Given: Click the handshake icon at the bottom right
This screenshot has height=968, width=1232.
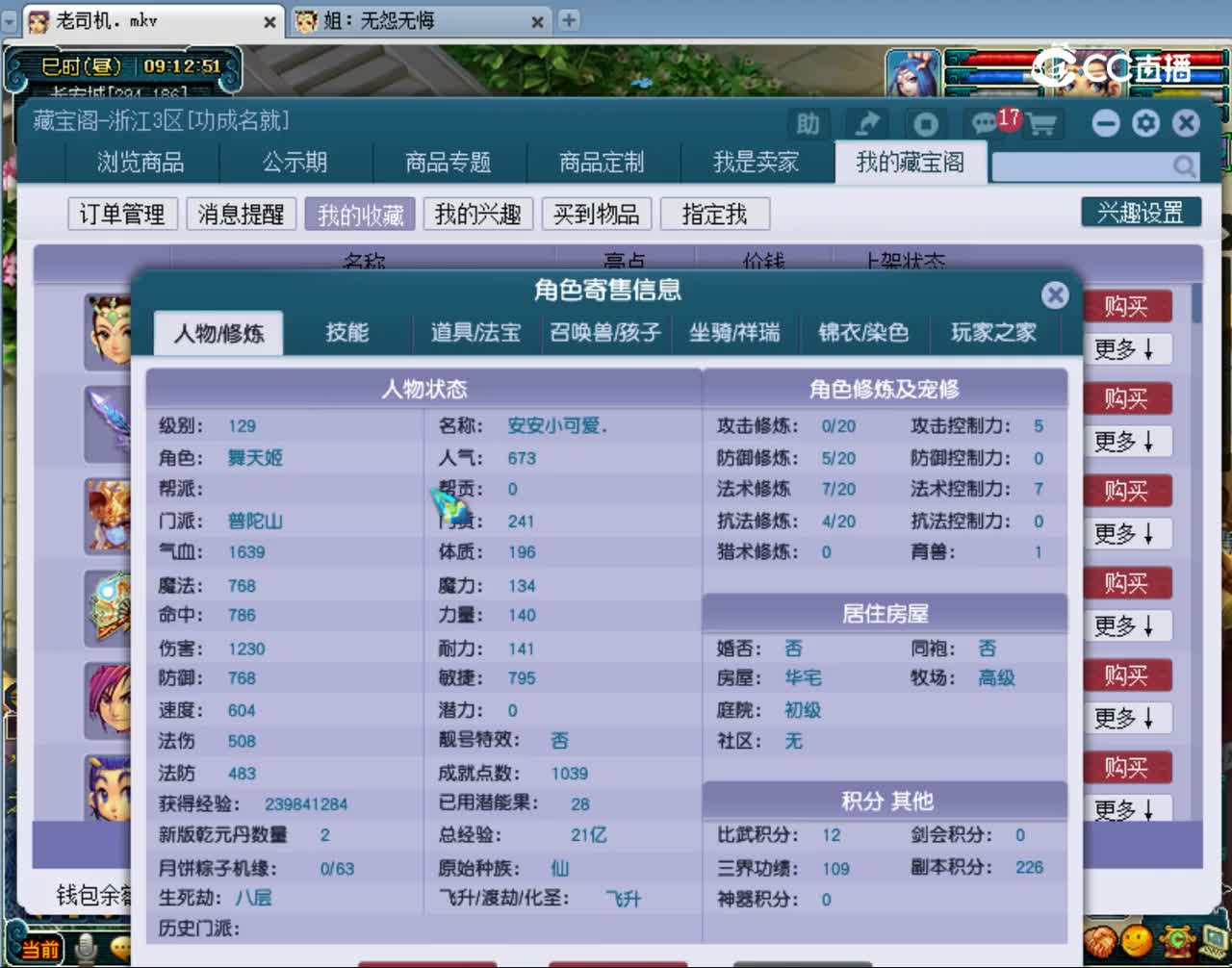Looking at the screenshot, I should point(1099,941).
